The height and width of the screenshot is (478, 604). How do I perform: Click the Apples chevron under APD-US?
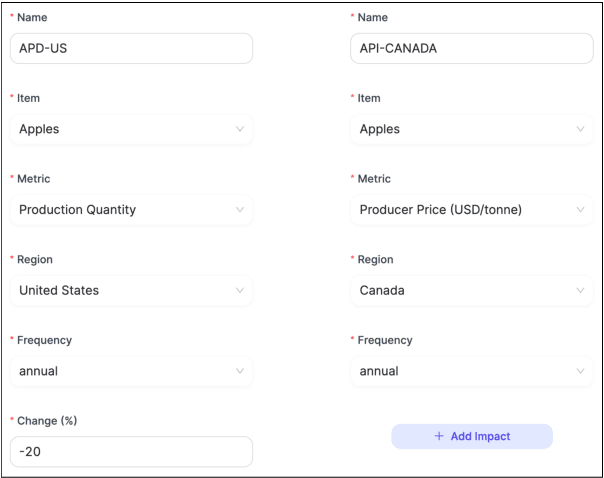(239, 129)
